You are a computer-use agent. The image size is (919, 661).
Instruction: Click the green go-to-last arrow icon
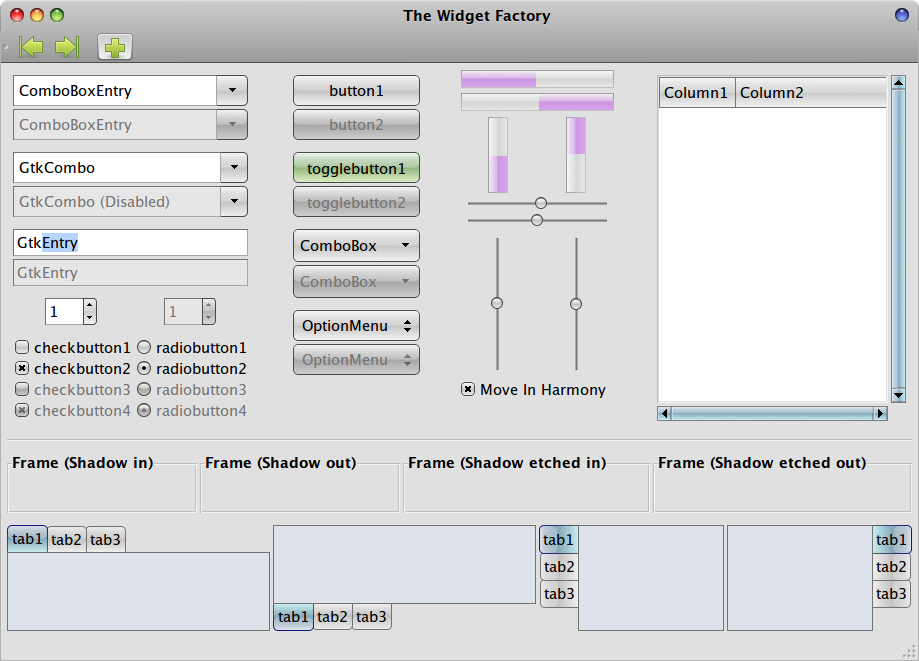(x=67, y=47)
